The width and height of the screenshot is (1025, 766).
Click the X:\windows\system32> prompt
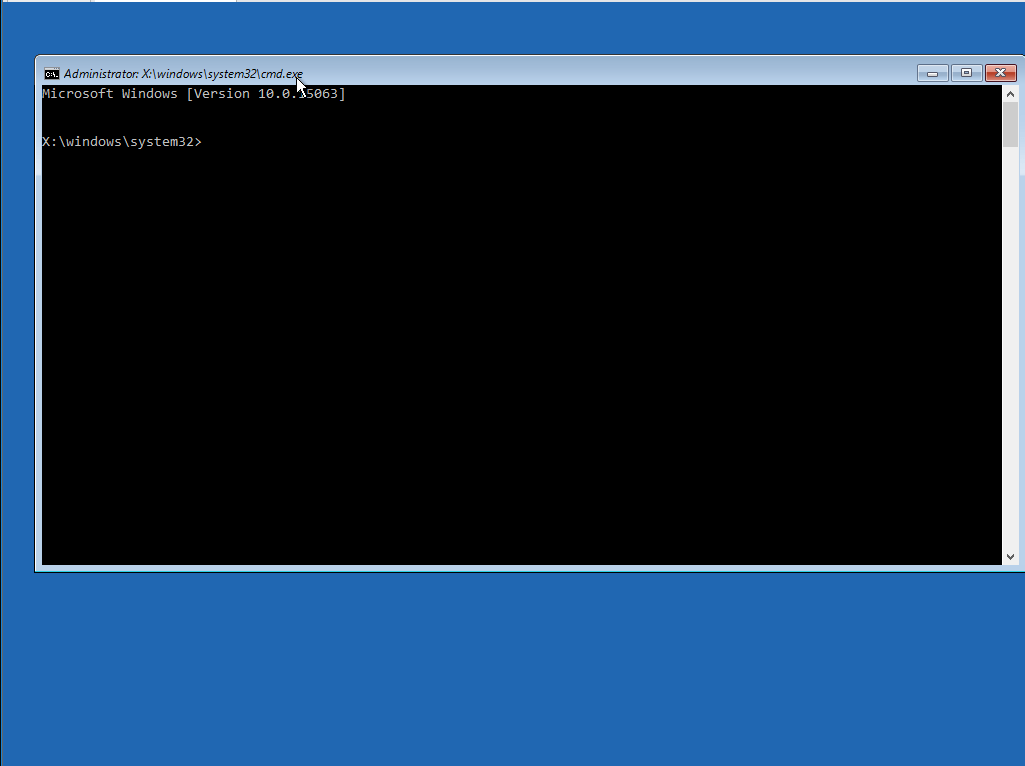(x=122, y=142)
